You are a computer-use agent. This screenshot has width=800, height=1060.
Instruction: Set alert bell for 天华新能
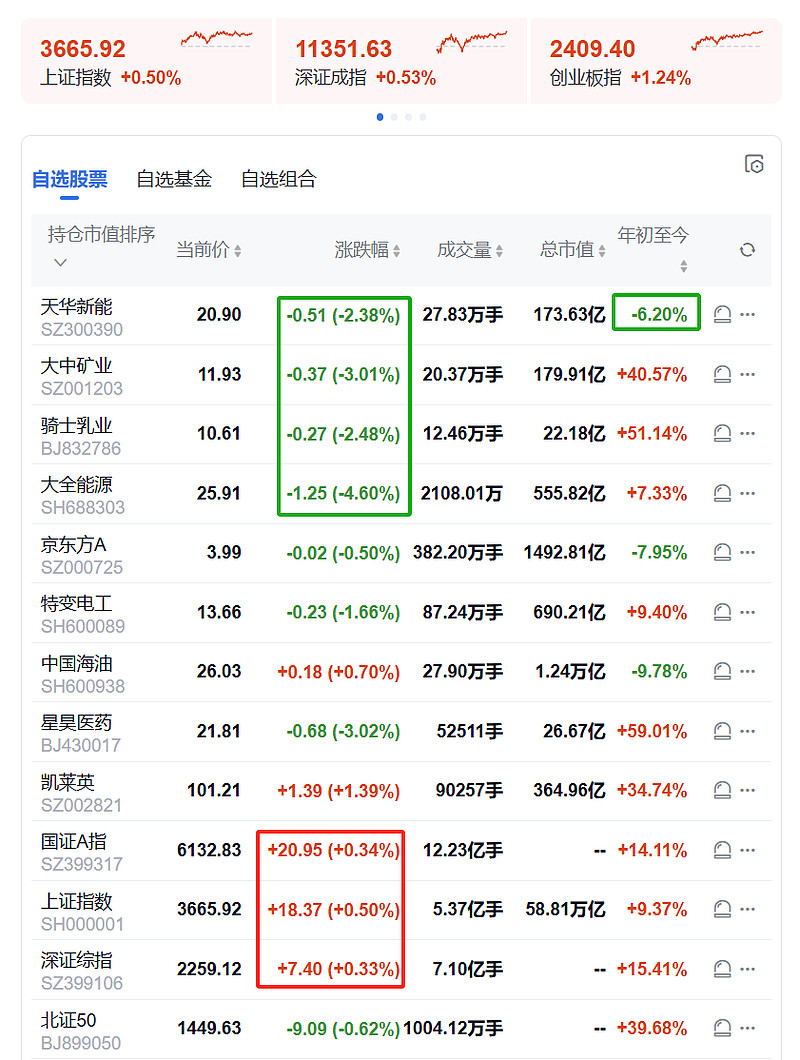point(722,314)
